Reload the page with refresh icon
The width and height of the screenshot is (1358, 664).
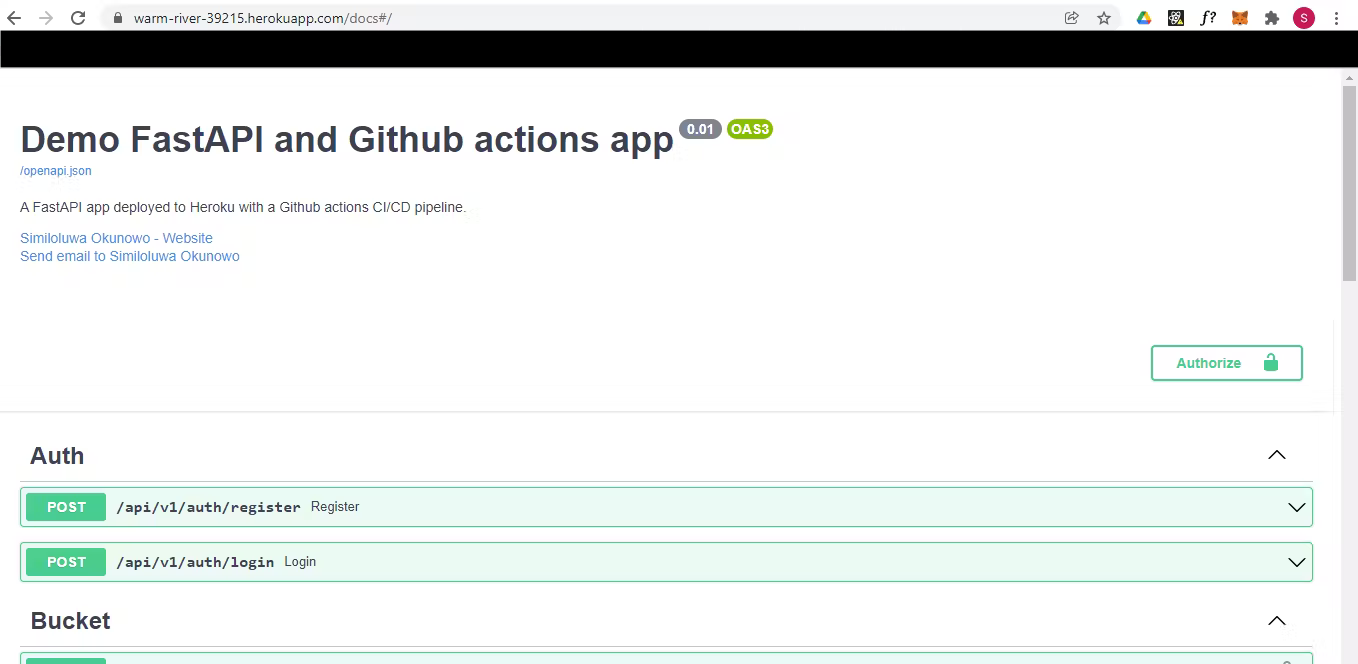click(78, 18)
